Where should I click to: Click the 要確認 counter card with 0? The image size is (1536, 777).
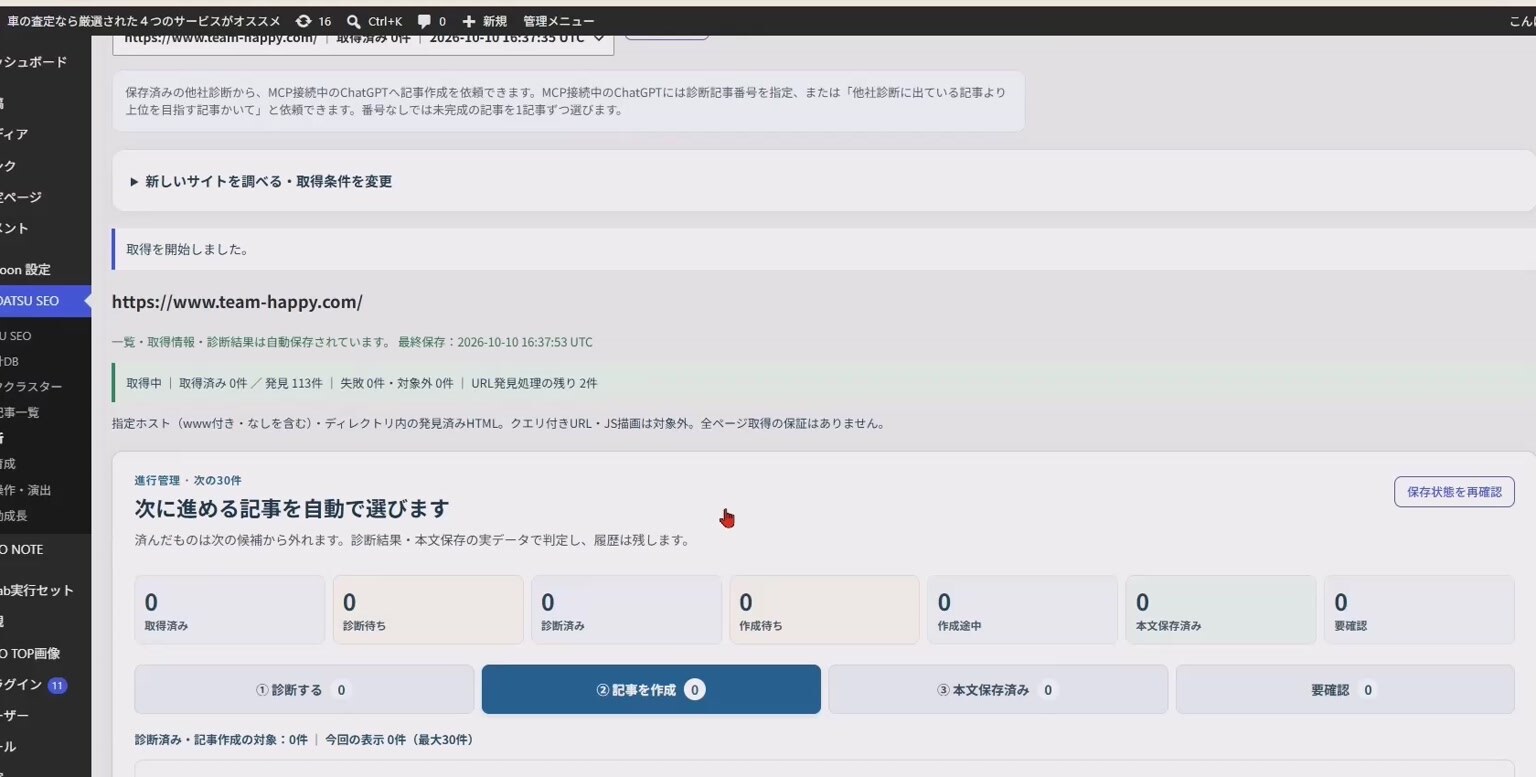(x=1419, y=610)
